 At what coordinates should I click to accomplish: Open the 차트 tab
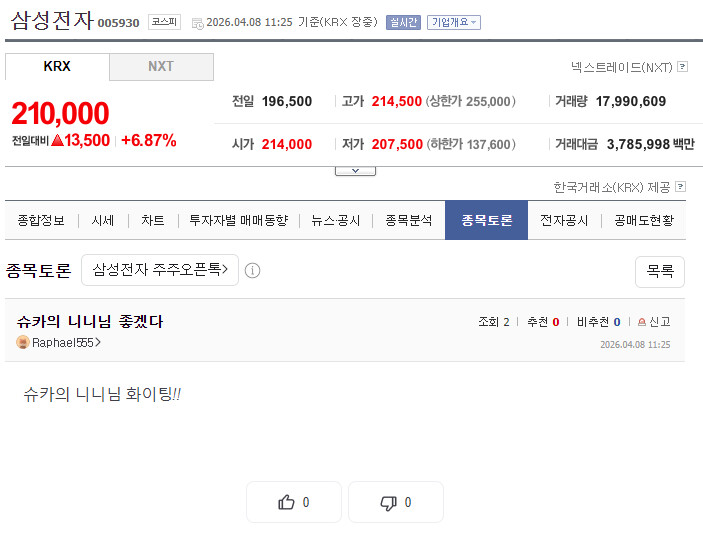pyautogui.click(x=152, y=220)
